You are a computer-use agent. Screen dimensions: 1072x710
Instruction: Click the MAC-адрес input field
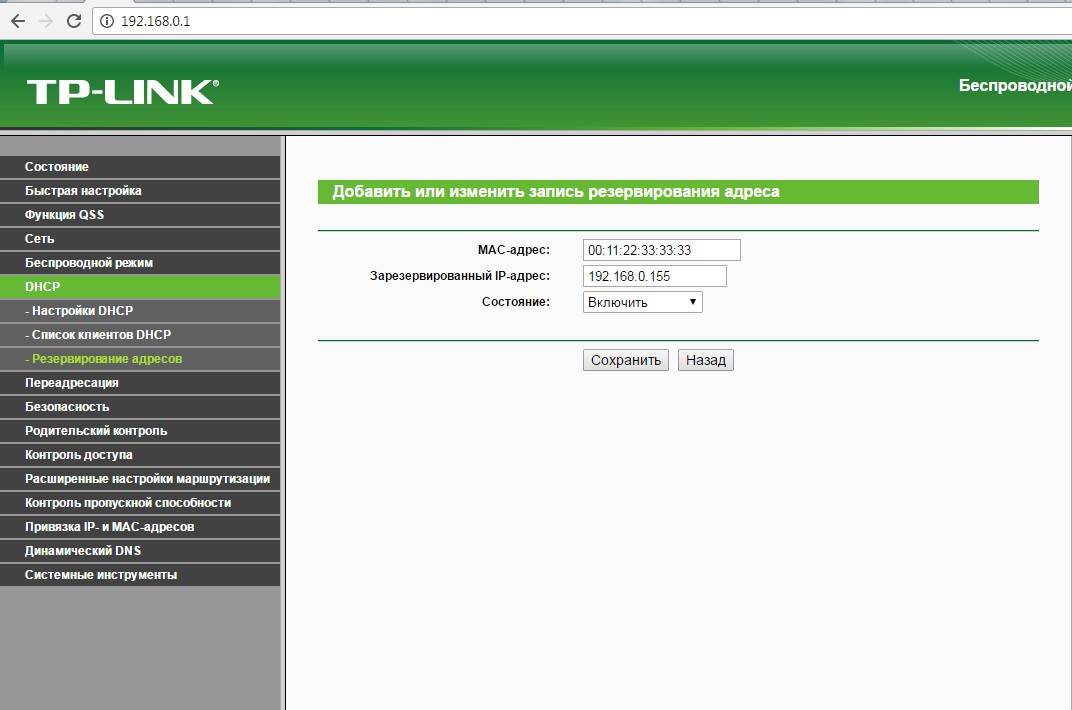tap(661, 250)
